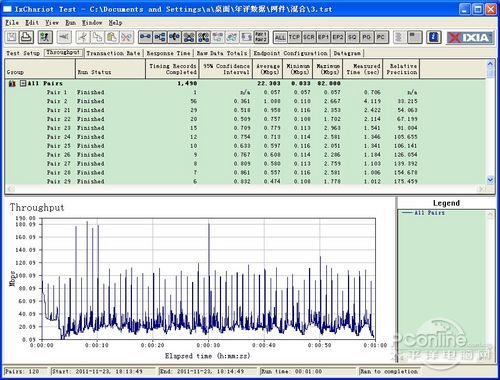This screenshot has width=500, height=380.
Task: Click the Maximum (Mbps) column header
Action: (328, 69)
